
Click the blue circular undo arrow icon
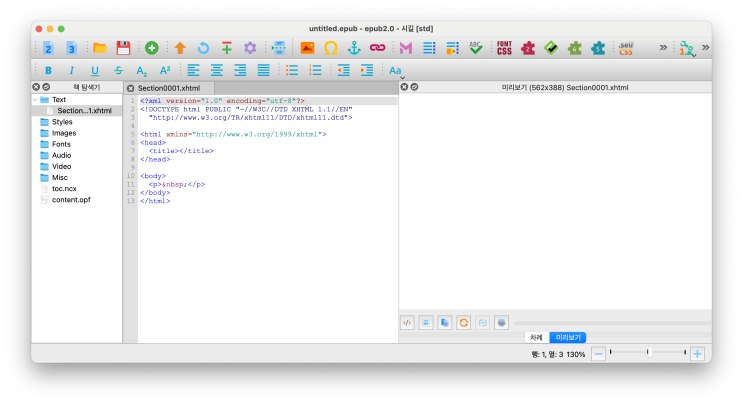[203, 48]
